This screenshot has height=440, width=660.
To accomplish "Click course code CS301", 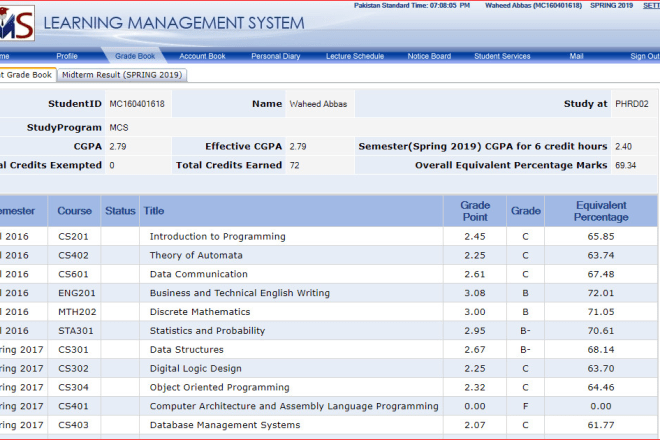I will (x=73, y=350).
